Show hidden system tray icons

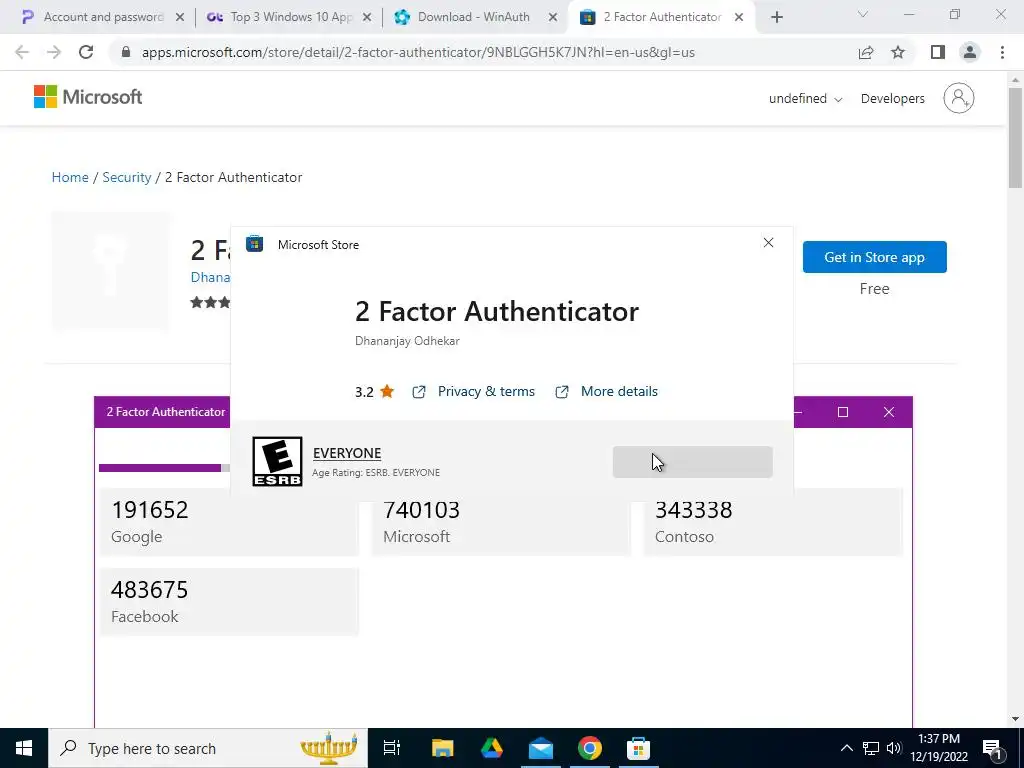846,748
